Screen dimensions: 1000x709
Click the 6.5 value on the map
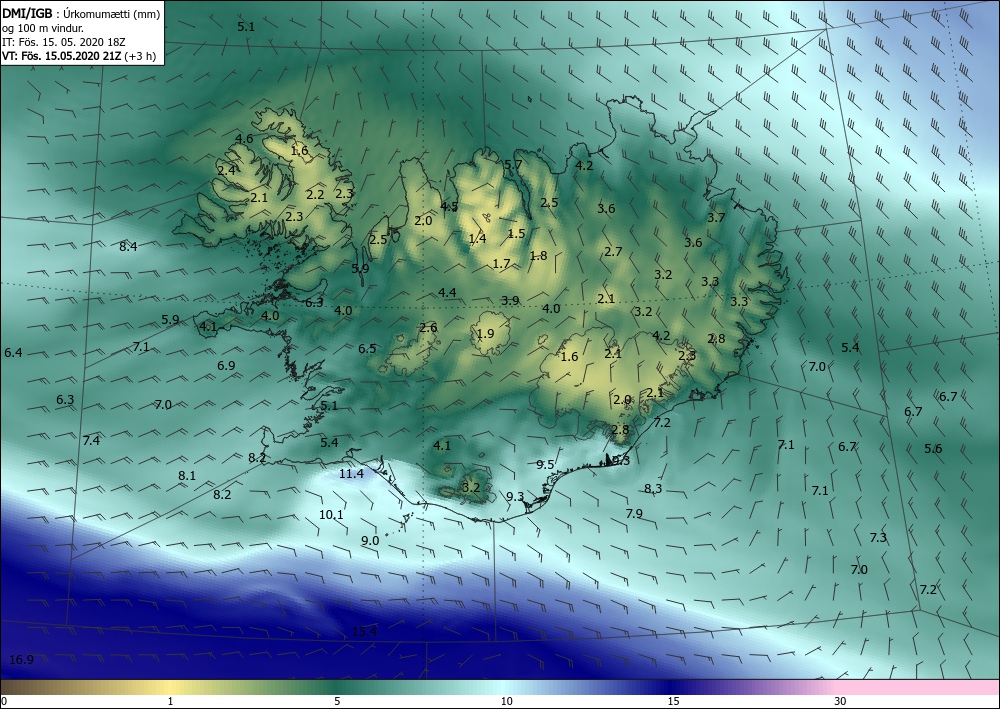[367, 348]
